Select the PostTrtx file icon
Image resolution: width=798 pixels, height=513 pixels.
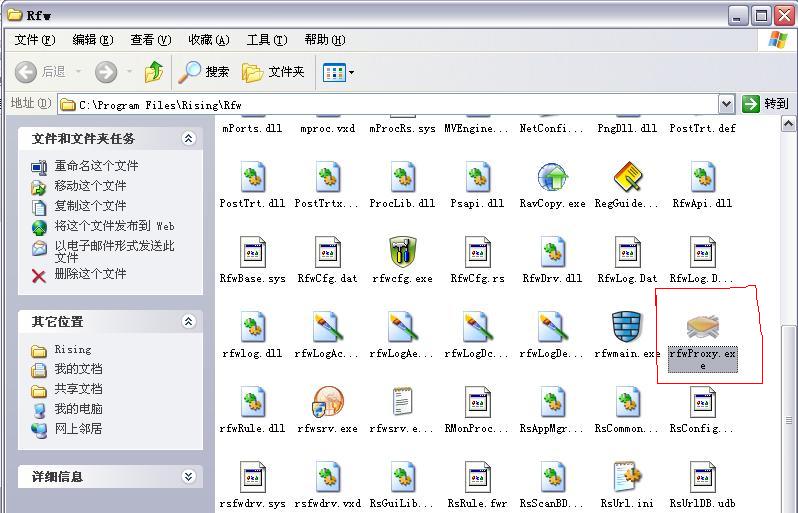coord(328,177)
